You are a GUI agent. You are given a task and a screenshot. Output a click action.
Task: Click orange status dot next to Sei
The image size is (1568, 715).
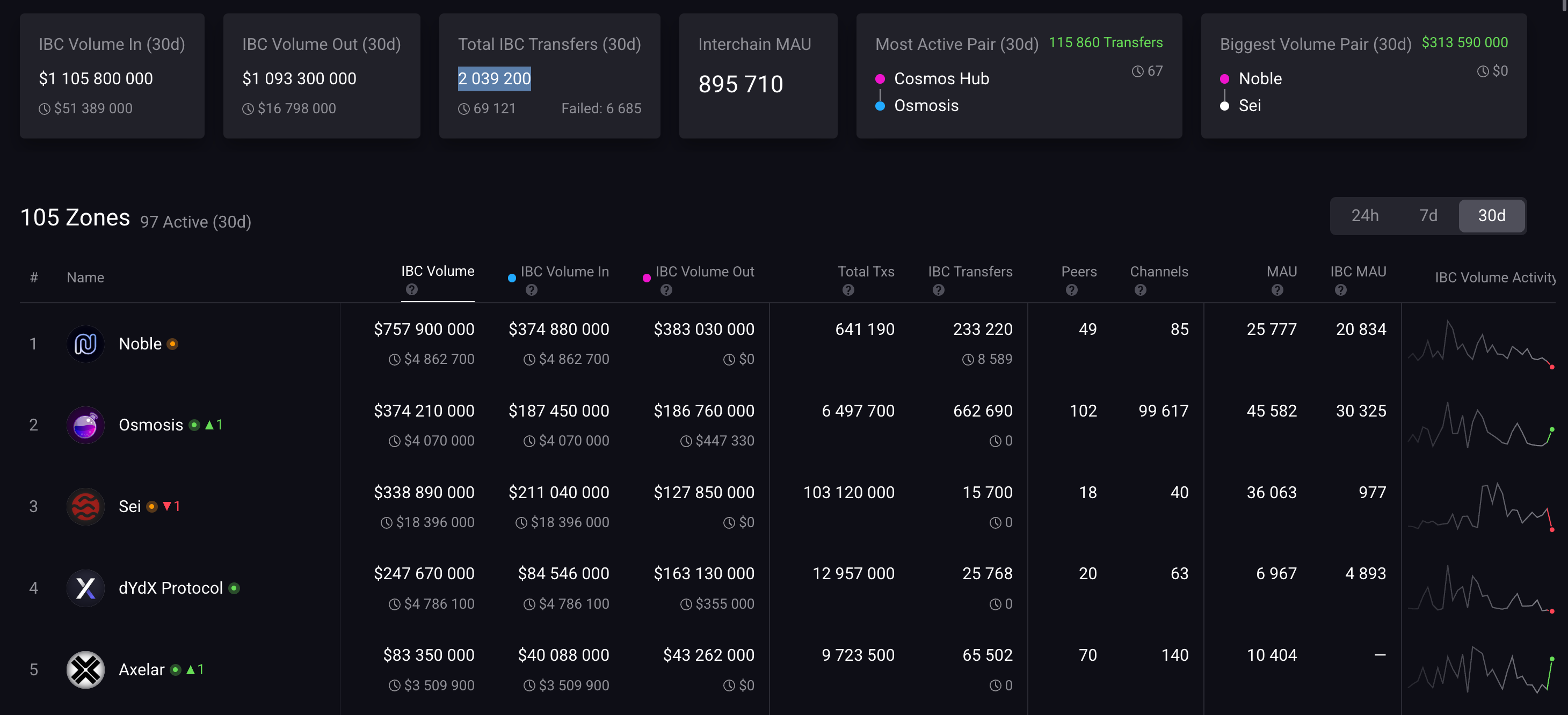pyautogui.click(x=152, y=506)
